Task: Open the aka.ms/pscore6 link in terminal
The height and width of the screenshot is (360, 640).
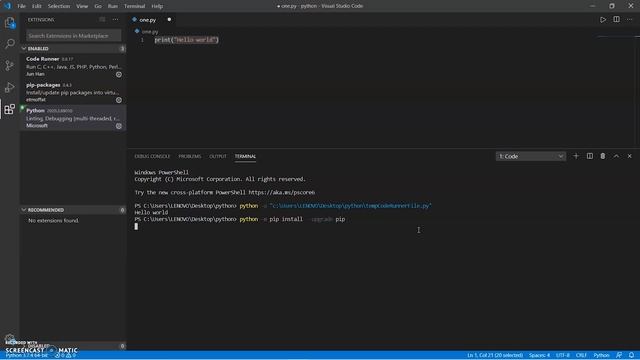Action: click(x=282, y=192)
